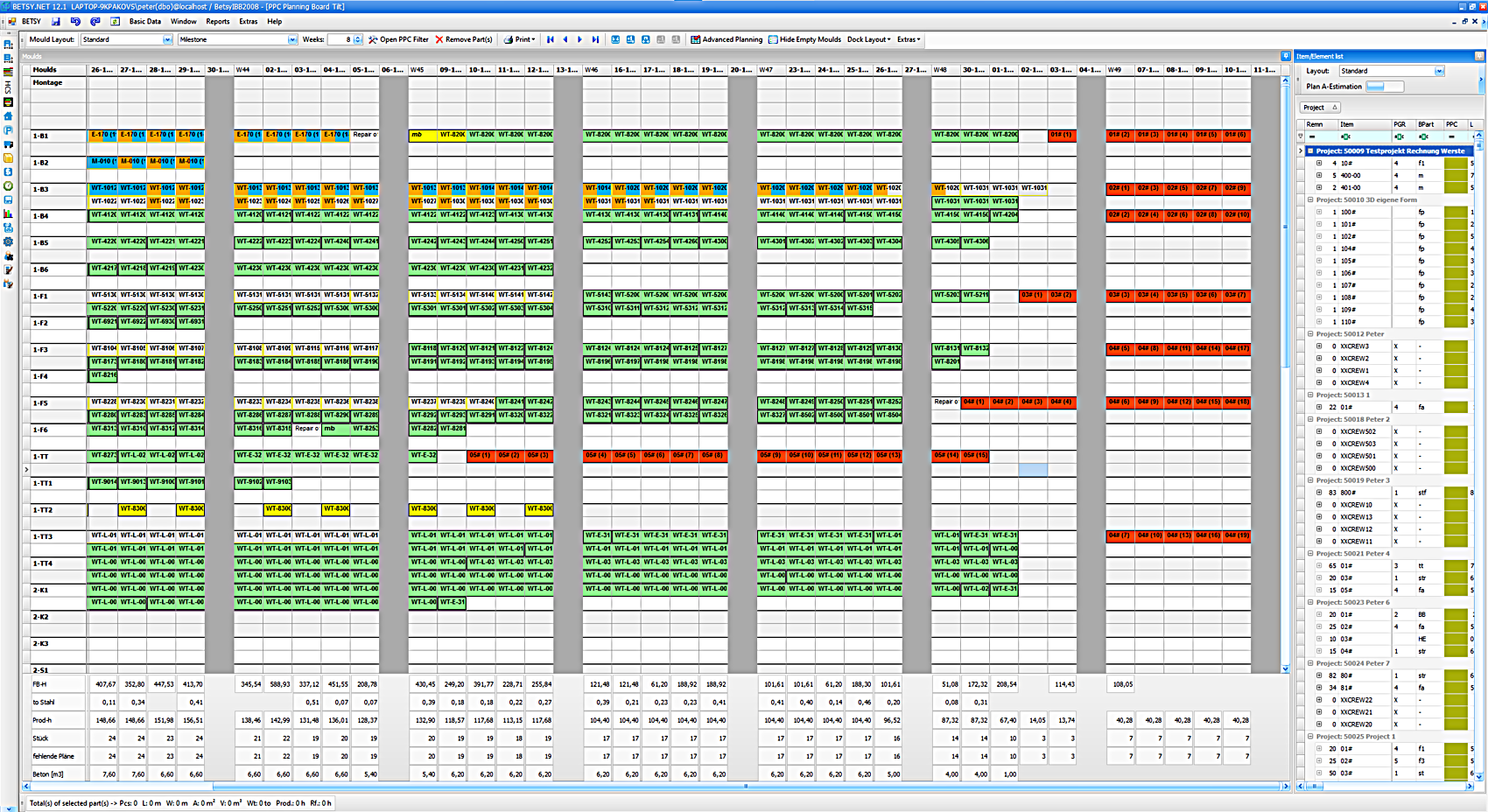Select the 1-B1 mould row header
This screenshot has width=1488, height=812.
click(x=58, y=136)
